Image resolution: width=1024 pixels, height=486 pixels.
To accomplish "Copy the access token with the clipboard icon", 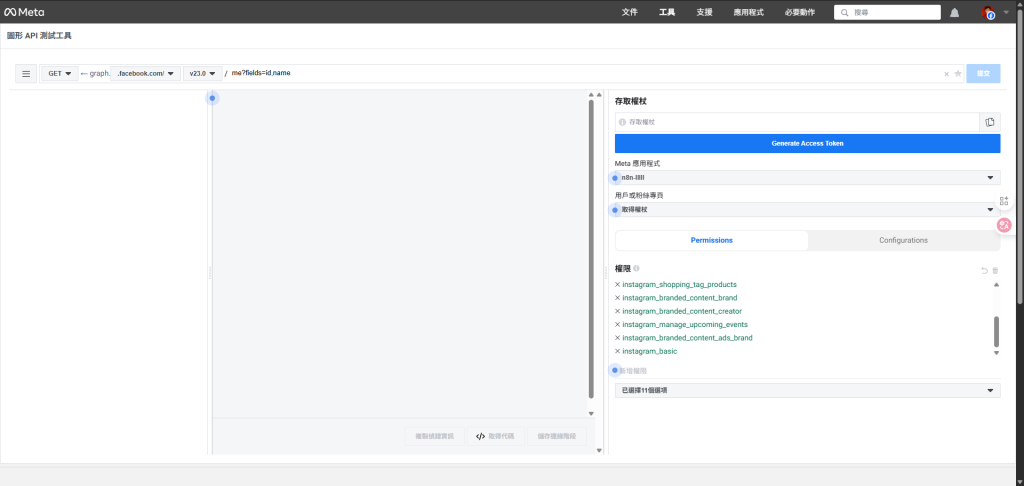I will [990, 122].
